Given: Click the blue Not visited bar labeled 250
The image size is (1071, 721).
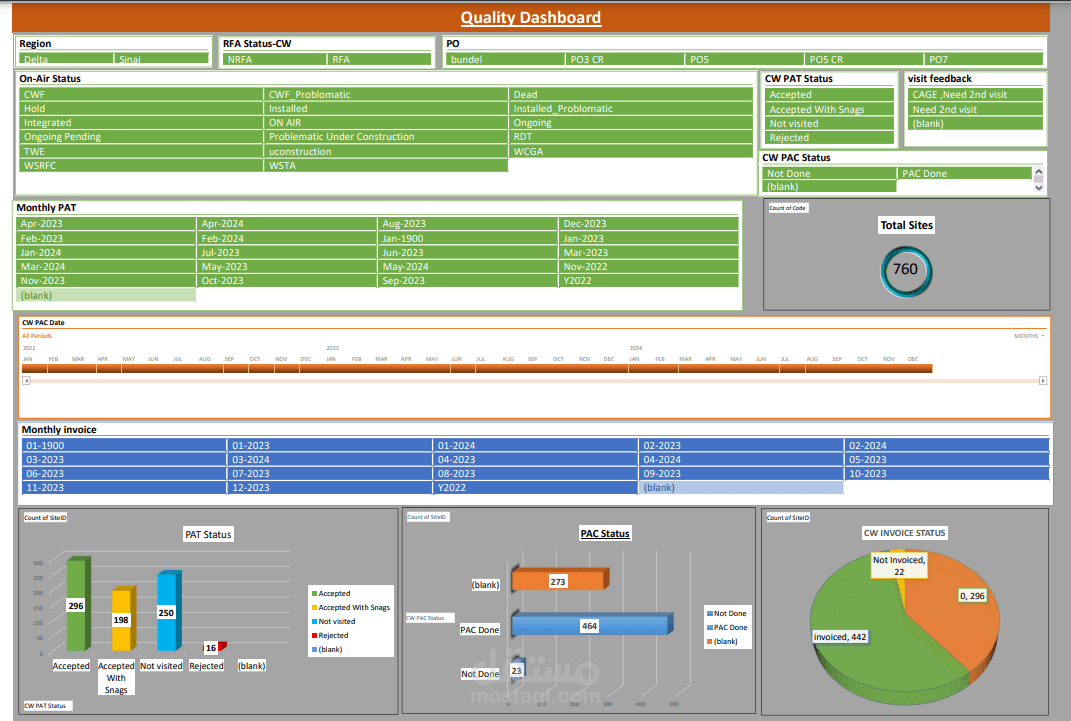Looking at the screenshot, I should [168, 611].
